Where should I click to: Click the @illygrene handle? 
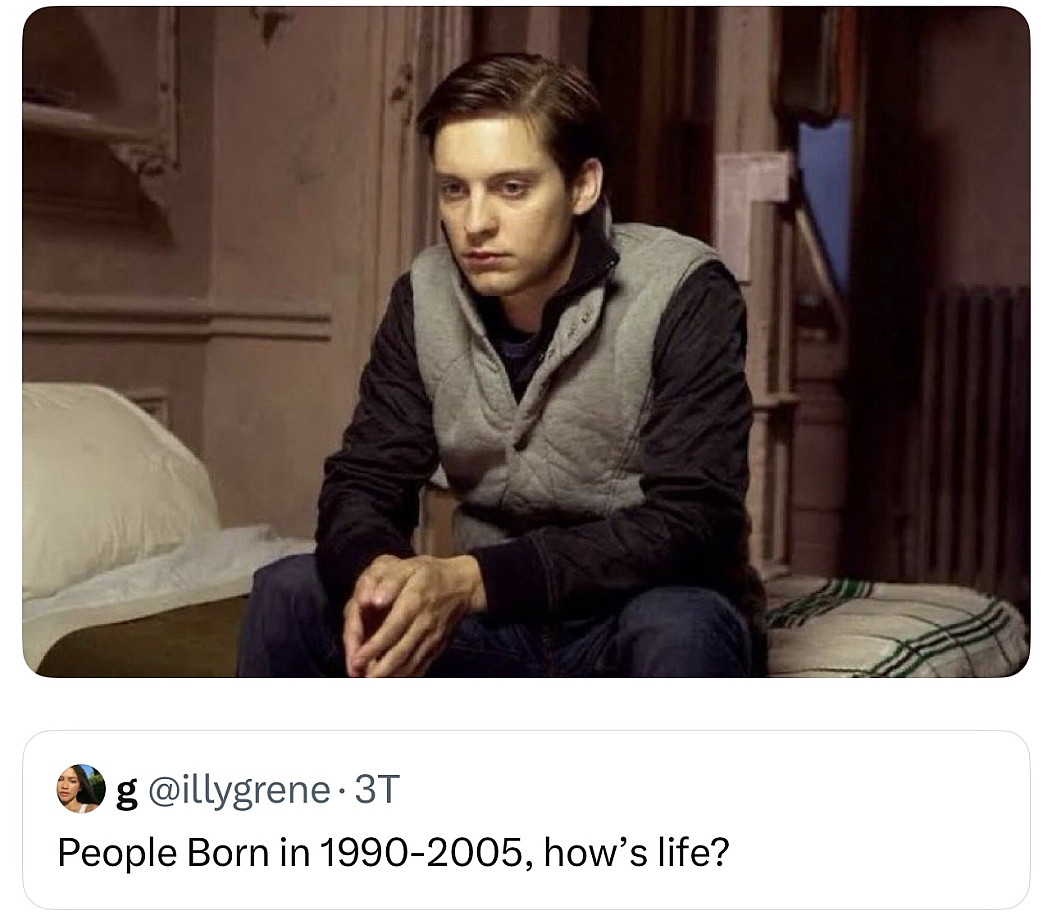239,790
